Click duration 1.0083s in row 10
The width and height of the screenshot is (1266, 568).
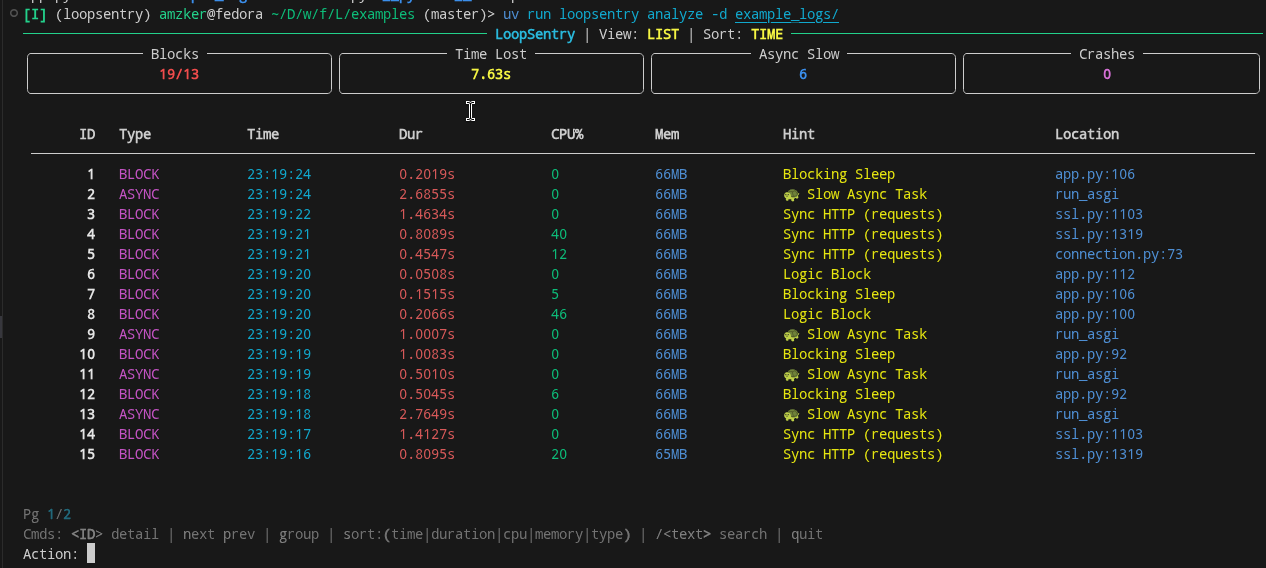pyautogui.click(x=427, y=354)
